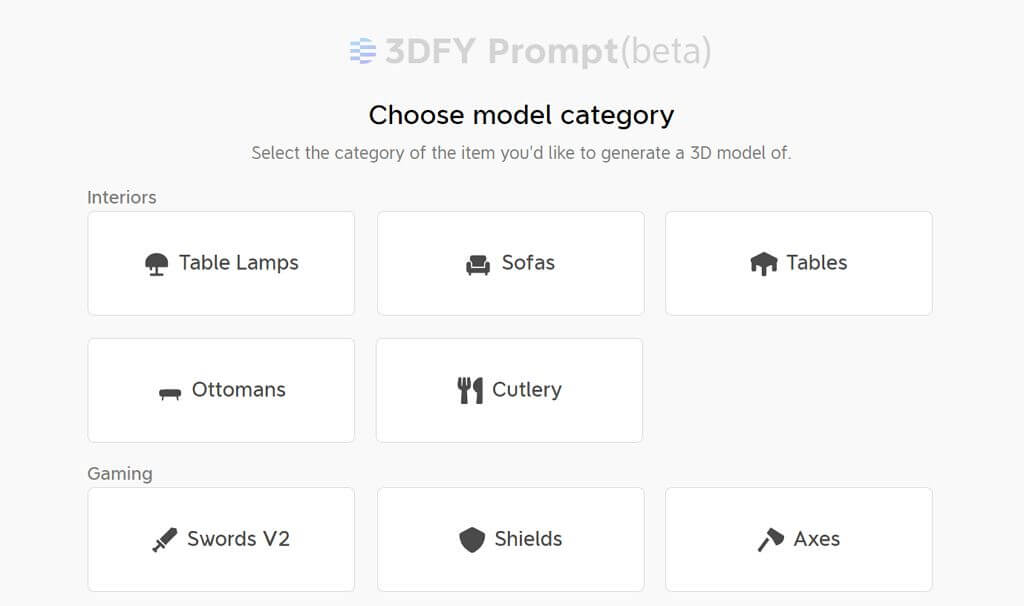Open the Table Lamps category
1024x606 pixels.
point(221,263)
